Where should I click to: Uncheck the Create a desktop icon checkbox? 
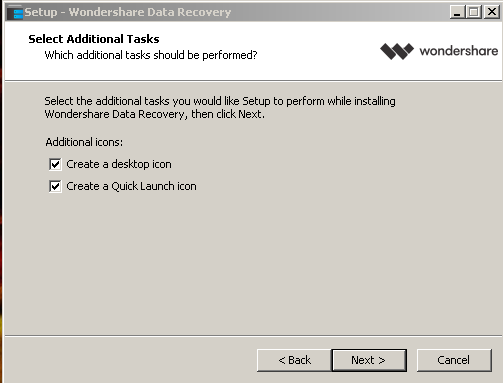point(55,164)
